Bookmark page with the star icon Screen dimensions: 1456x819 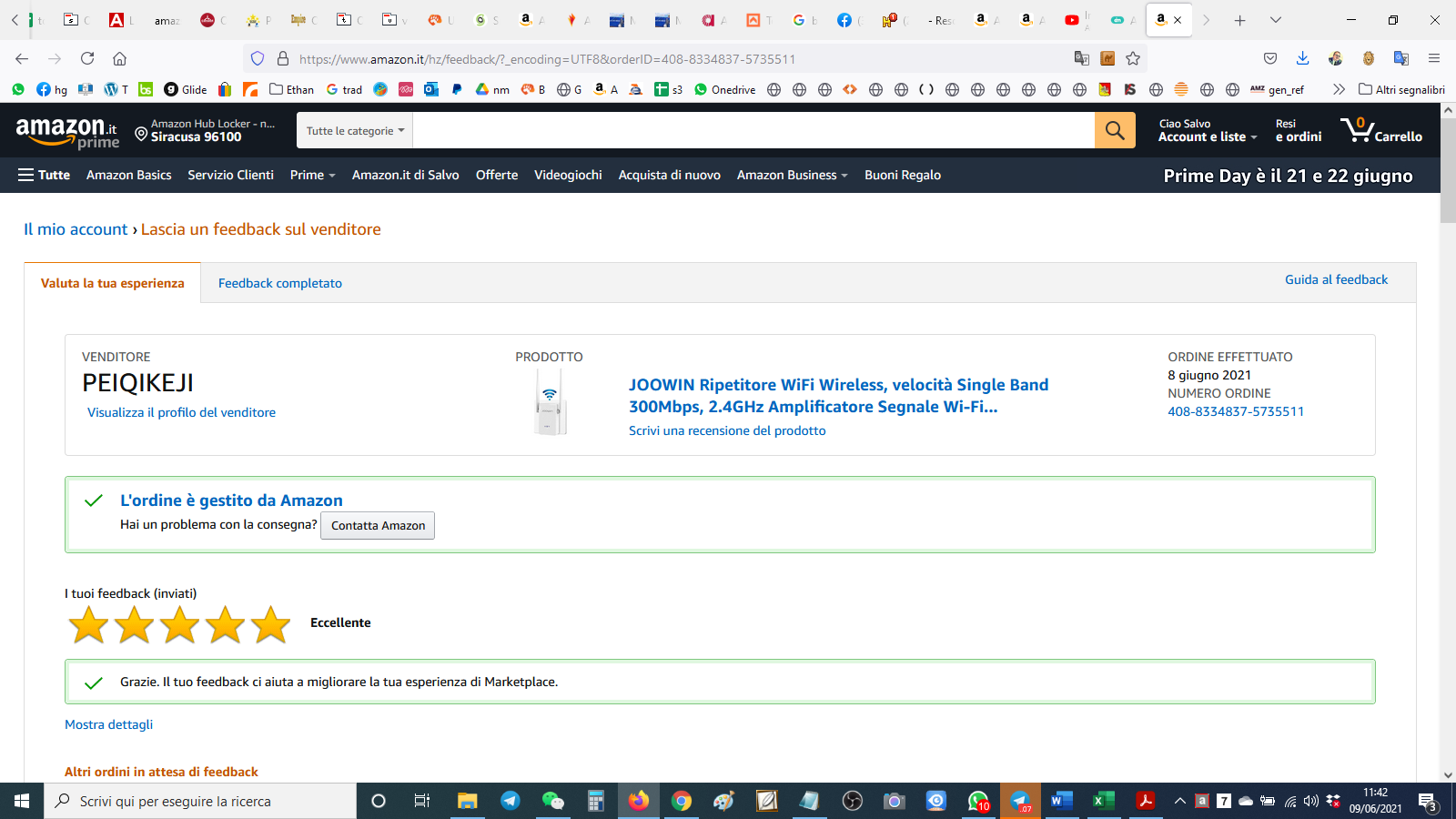tap(1133, 58)
